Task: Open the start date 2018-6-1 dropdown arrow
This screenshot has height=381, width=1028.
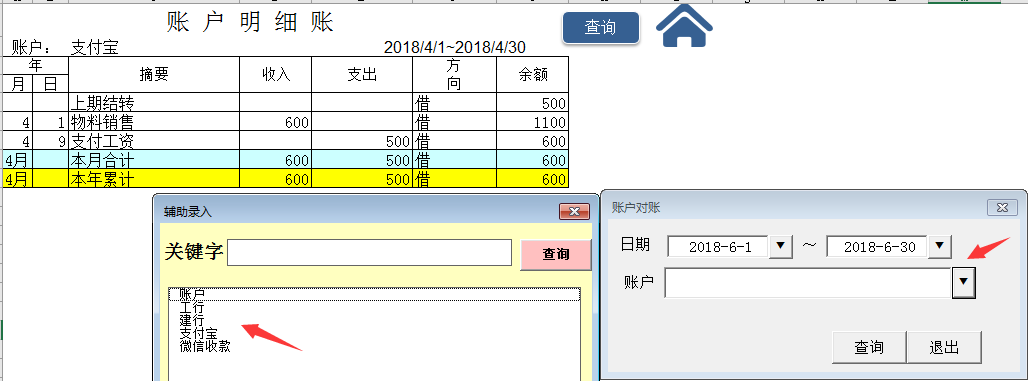Action: click(780, 247)
